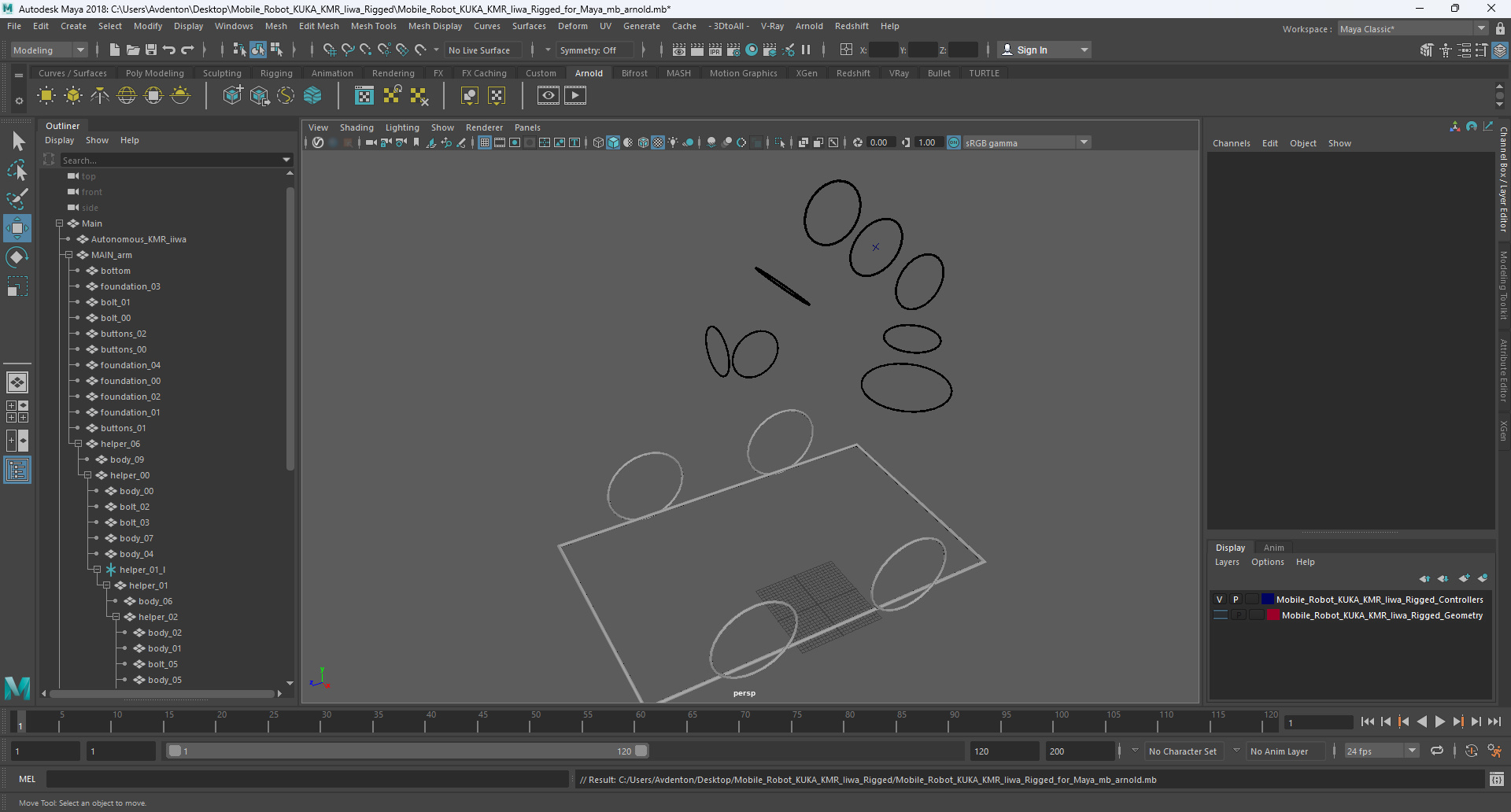
Task: Toggle visibility V of Controllers layer
Action: point(1220,600)
